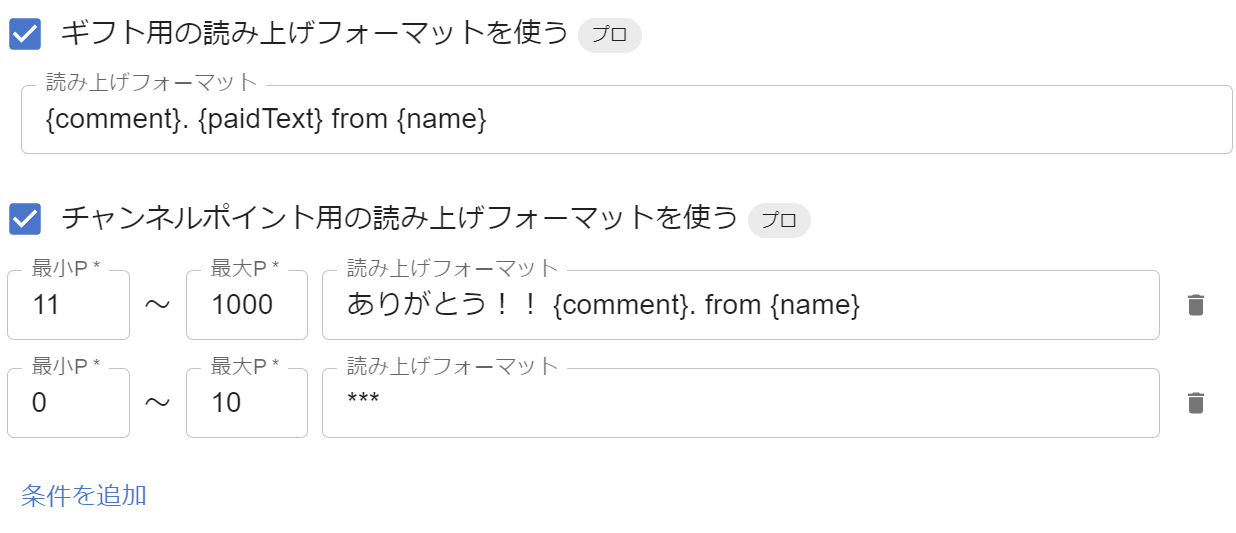Click the tilde separator between 0 and 10
1236x533 pixels.
158,404
